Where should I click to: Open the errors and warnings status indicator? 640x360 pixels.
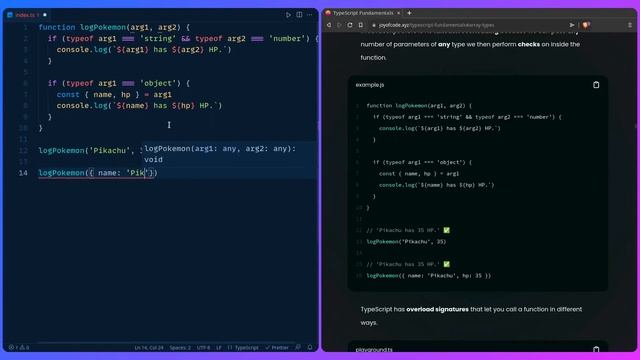click(19, 348)
